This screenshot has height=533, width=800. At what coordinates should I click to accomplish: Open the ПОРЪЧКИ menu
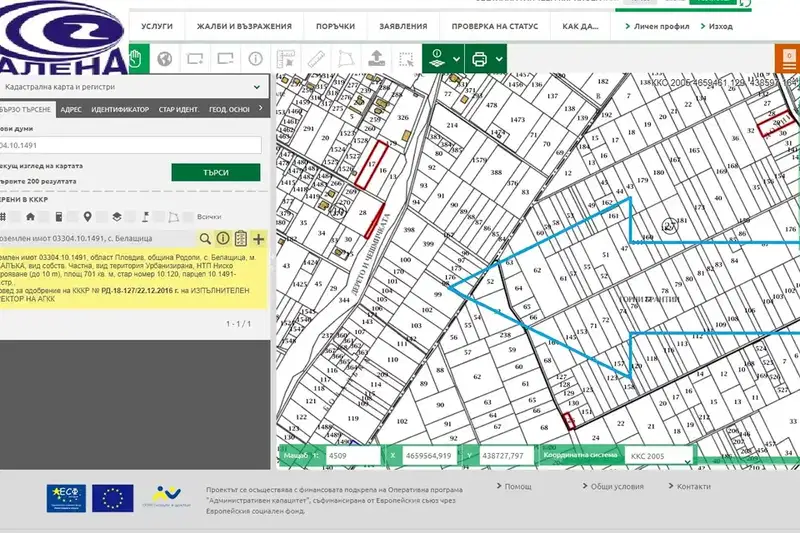tap(335, 27)
